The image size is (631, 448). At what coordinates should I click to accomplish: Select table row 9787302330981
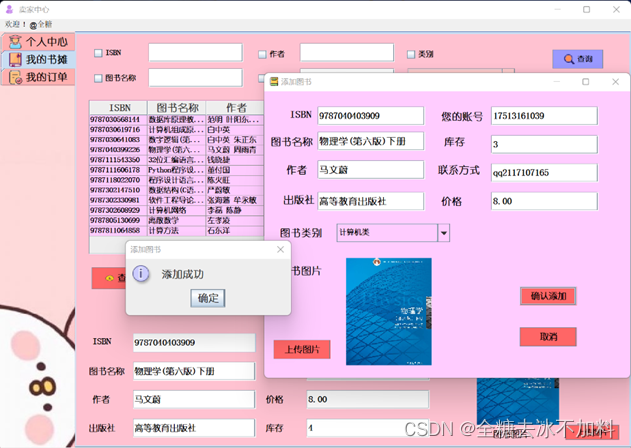click(x=177, y=200)
